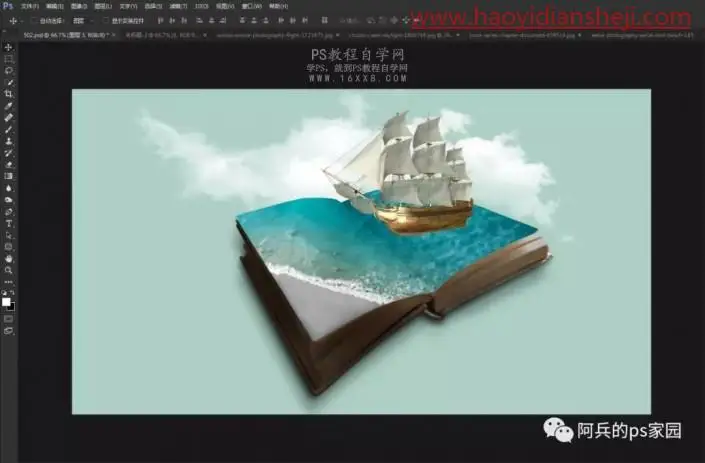Select the Spot Healing Brush tool

click(9, 118)
